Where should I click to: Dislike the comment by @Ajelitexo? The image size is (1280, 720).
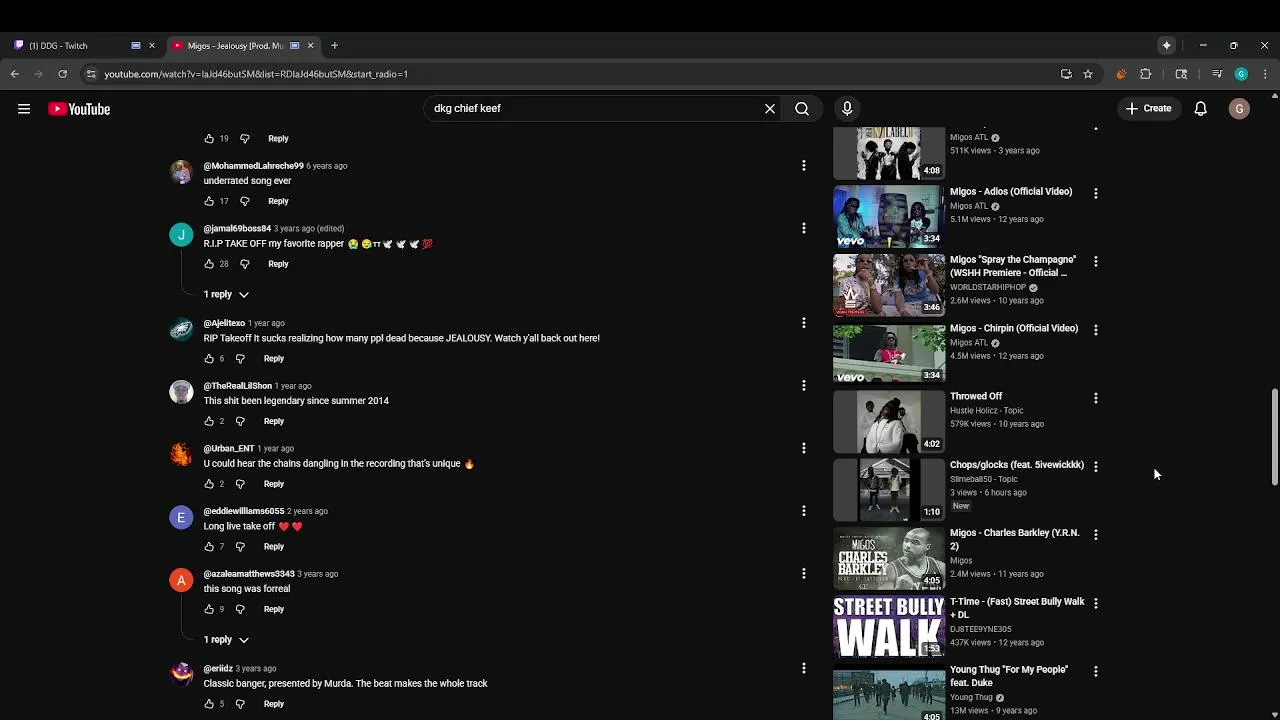click(240, 358)
